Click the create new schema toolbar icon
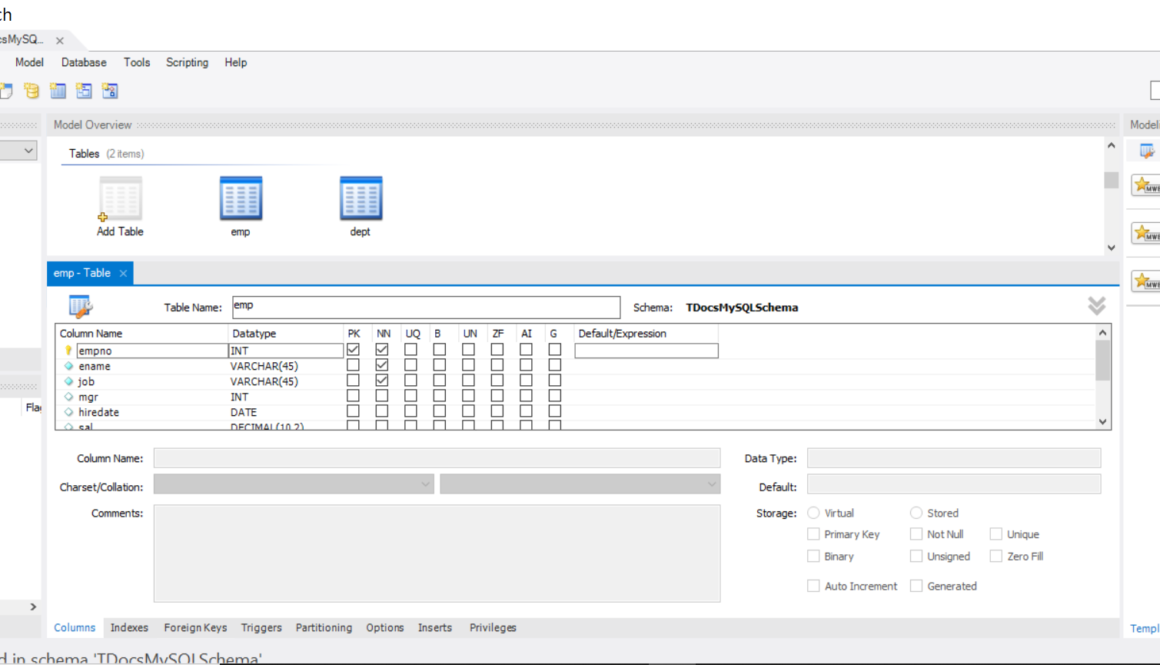1160x665 pixels. (32, 91)
